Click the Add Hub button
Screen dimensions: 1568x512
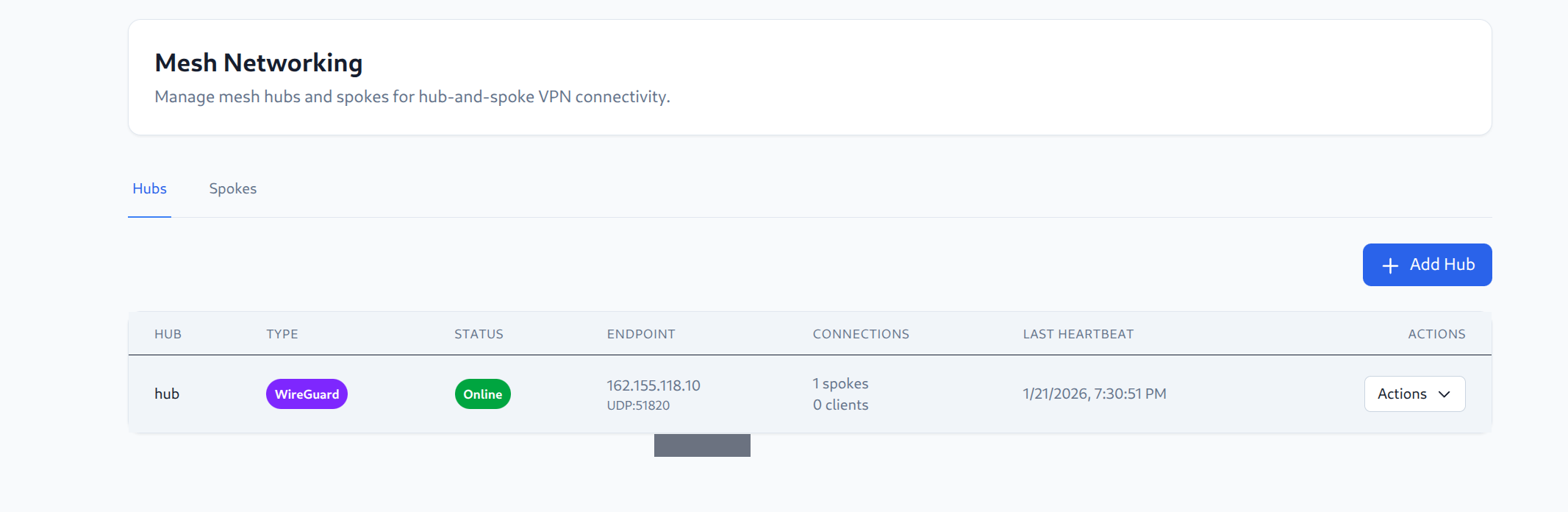click(1427, 265)
